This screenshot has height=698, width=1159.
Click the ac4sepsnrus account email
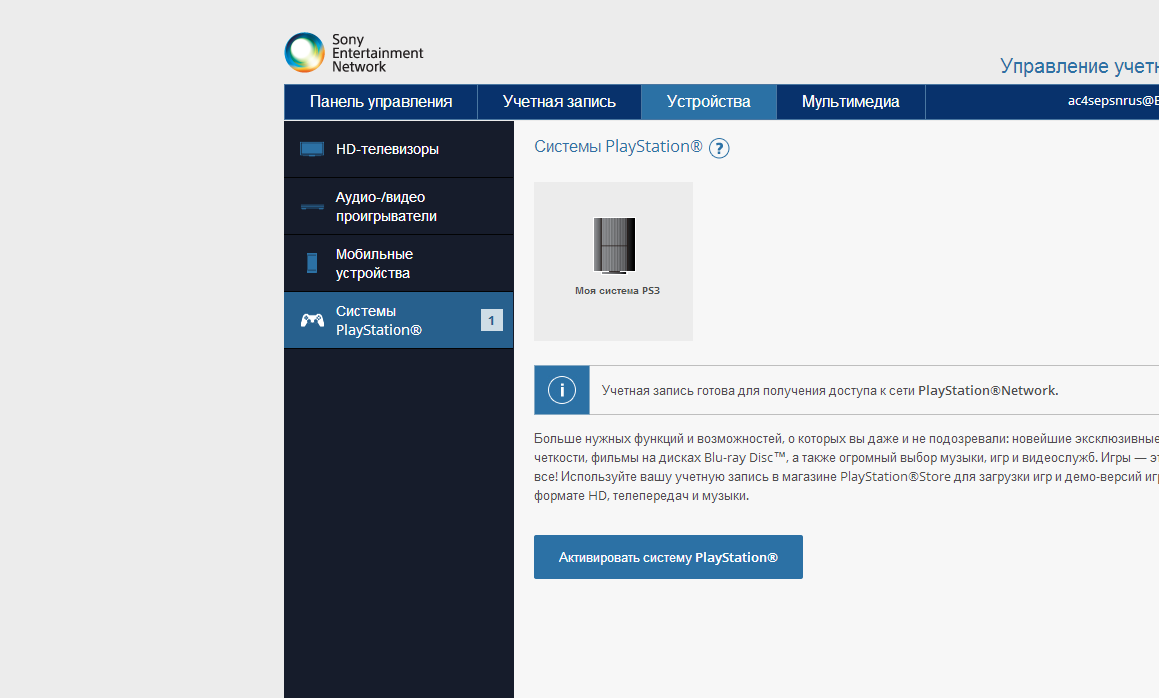(1112, 101)
